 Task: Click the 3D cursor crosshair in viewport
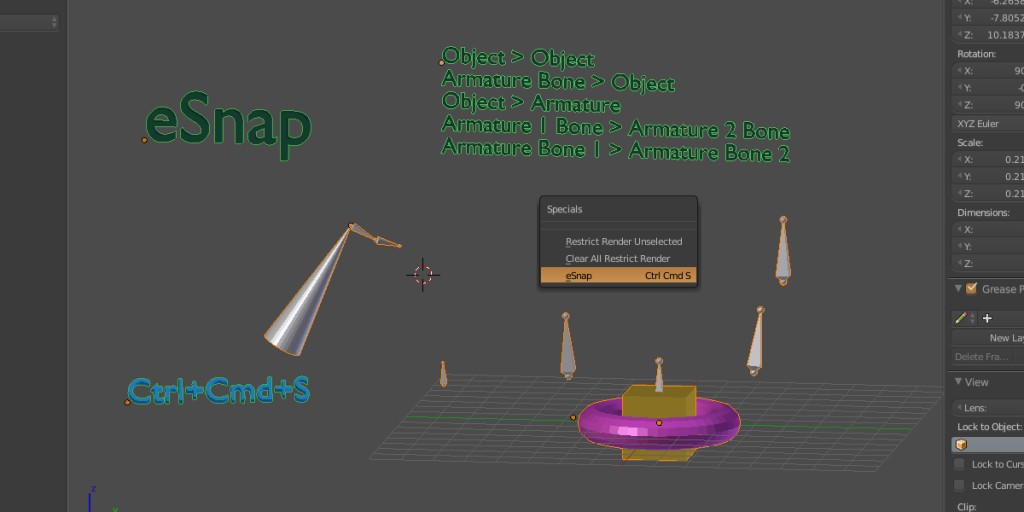click(423, 275)
